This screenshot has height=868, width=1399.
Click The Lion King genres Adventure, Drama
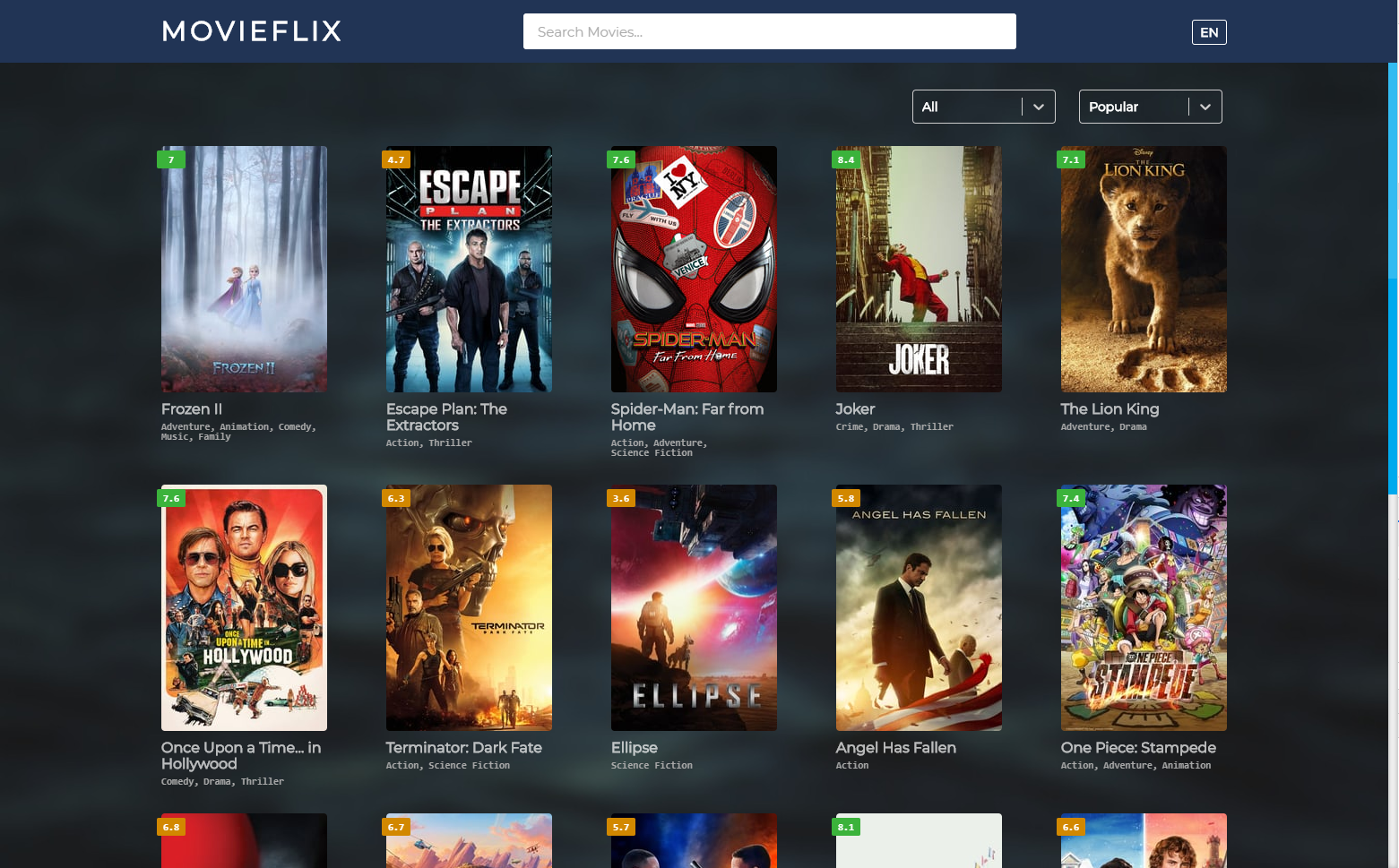coord(1103,427)
